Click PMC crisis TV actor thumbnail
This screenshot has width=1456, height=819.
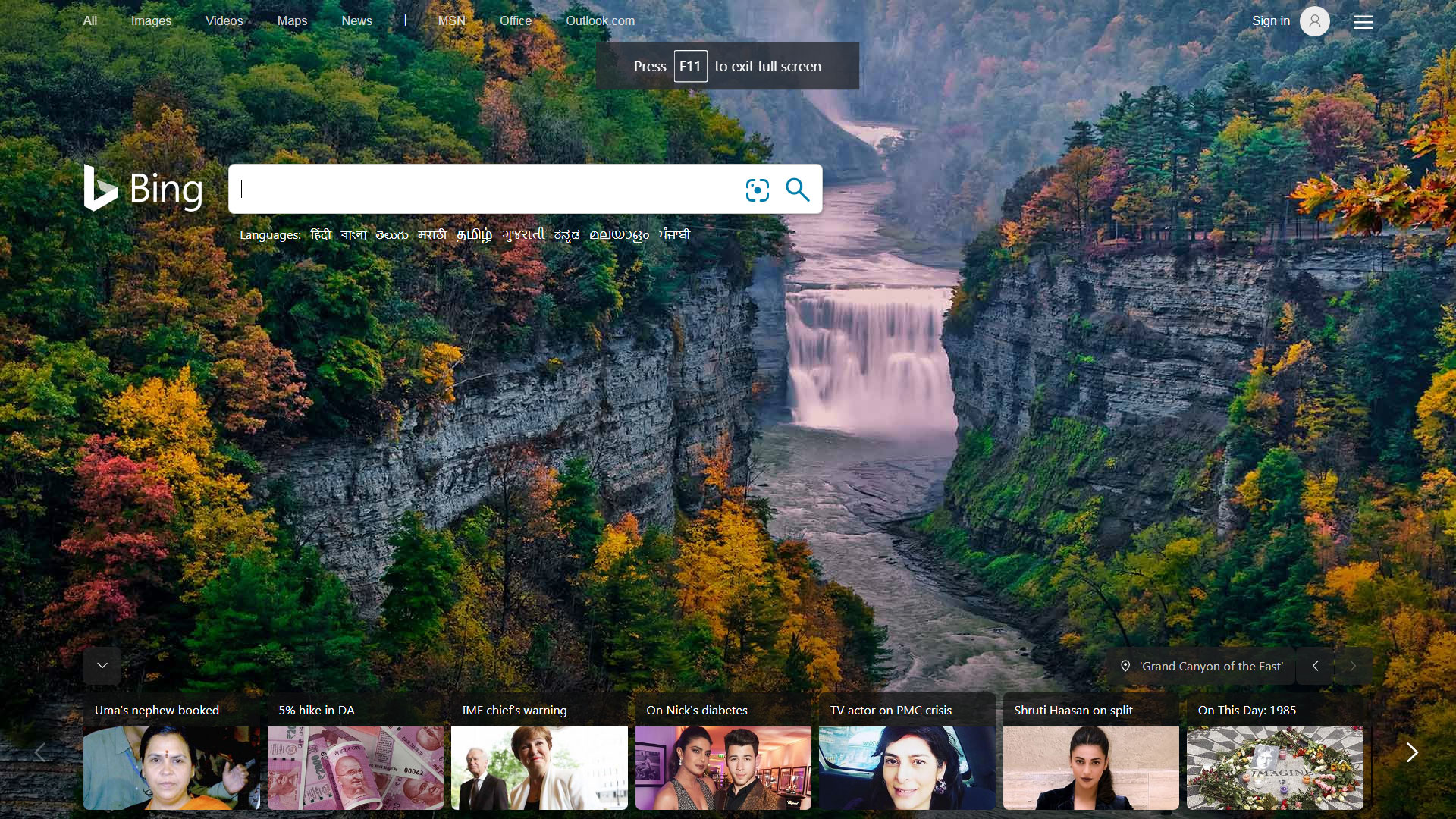pyautogui.click(x=907, y=768)
